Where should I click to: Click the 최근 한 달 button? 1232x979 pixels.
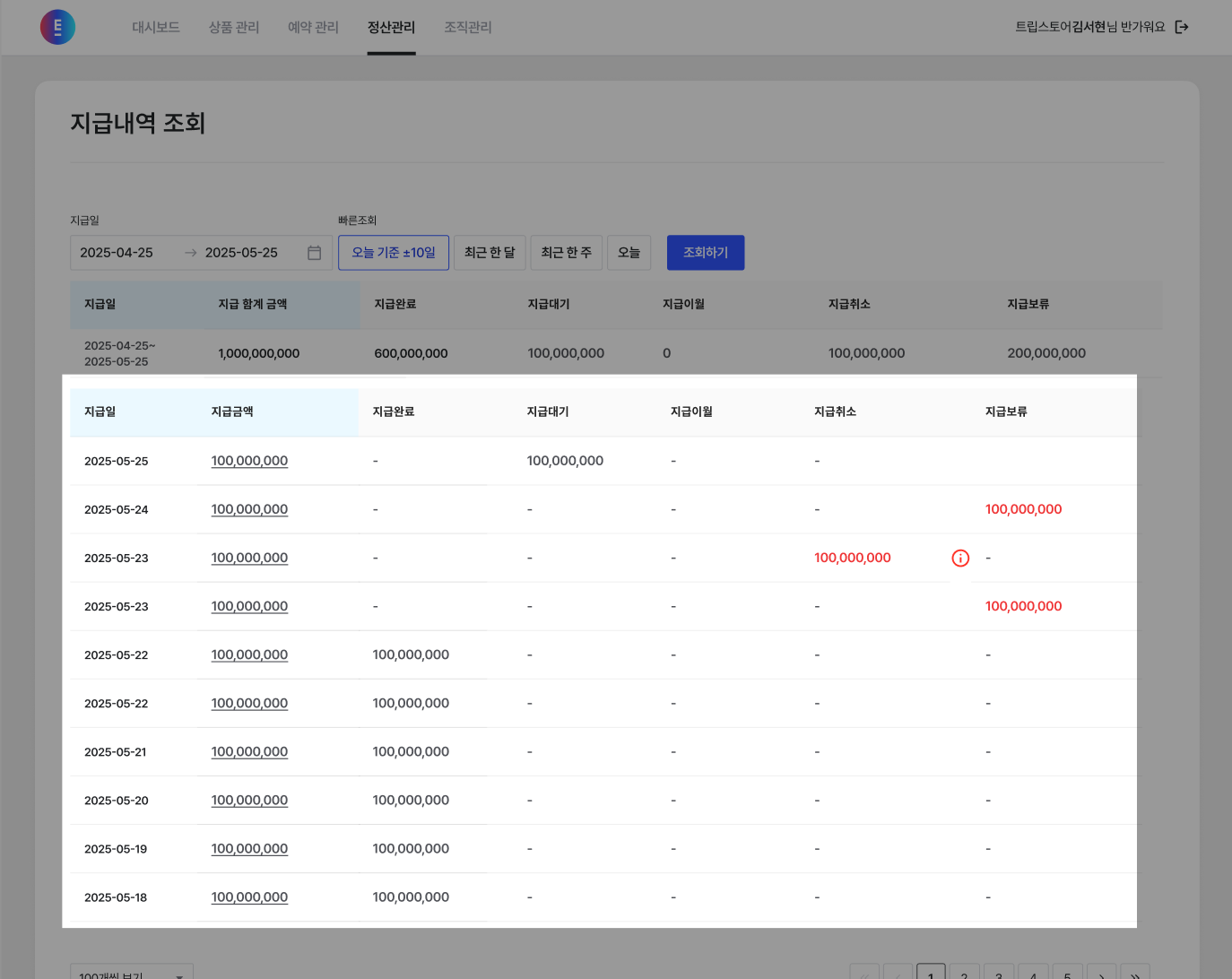pos(490,253)
